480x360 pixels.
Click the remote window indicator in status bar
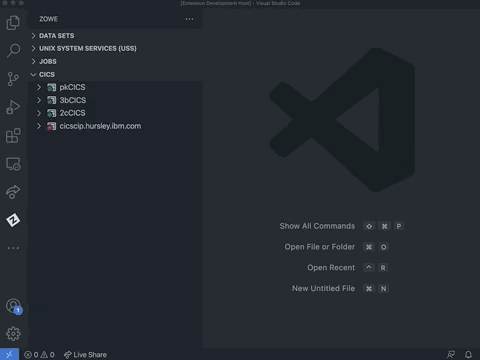[9, 354]
